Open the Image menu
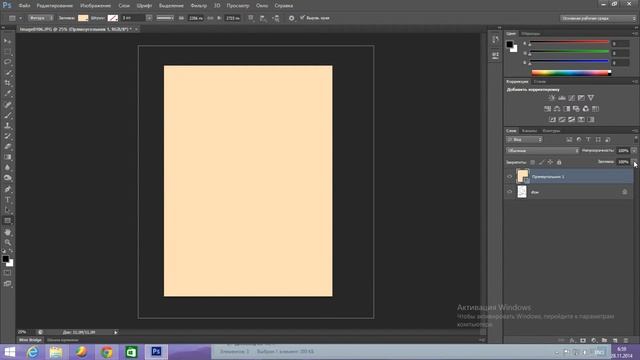This screenshot has width=640, height=360. pyautogui.click(x=96, y=6)
